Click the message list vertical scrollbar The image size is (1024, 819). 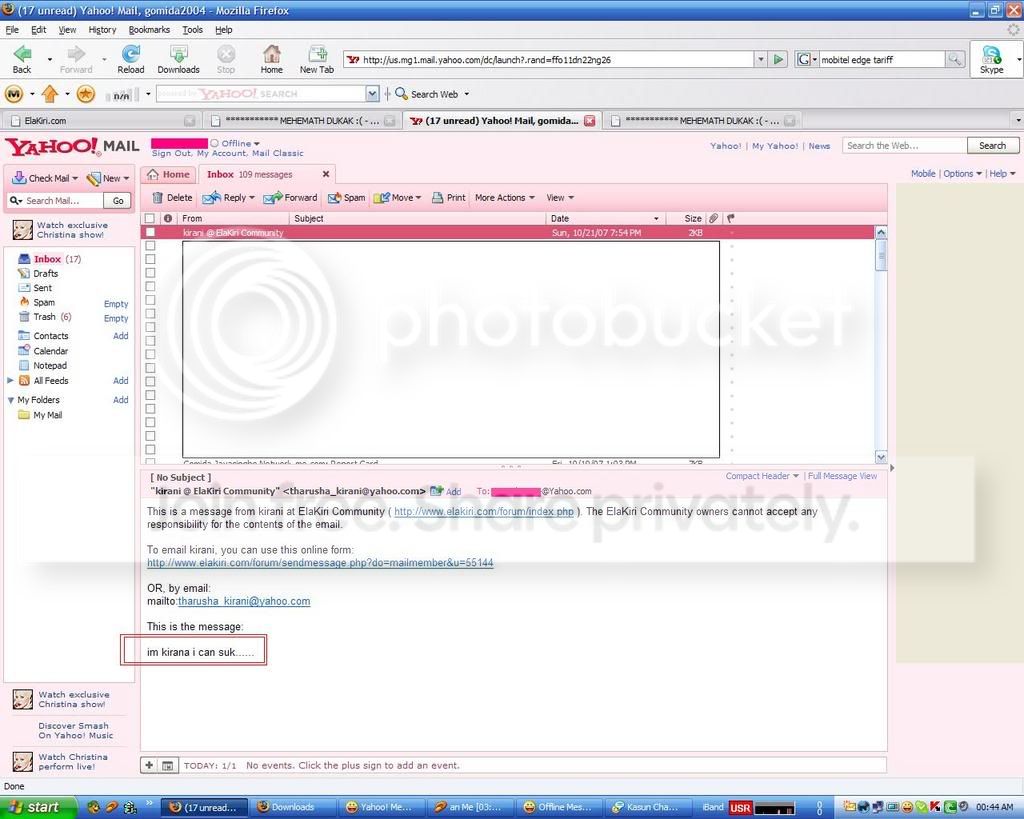881,344
